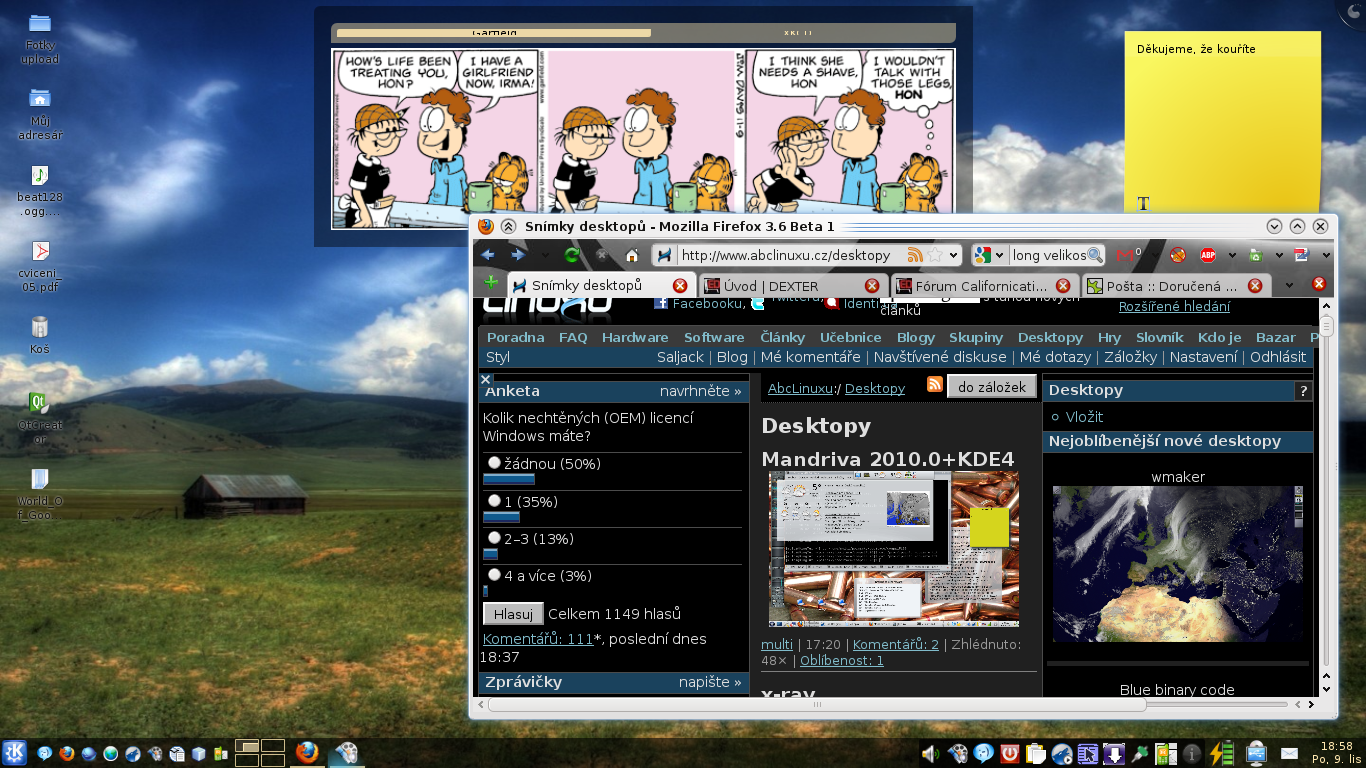The height and width of the screenshot is (768, 1366).
Task: Reload the page with green refresh icon
Action: click(572, 255)
